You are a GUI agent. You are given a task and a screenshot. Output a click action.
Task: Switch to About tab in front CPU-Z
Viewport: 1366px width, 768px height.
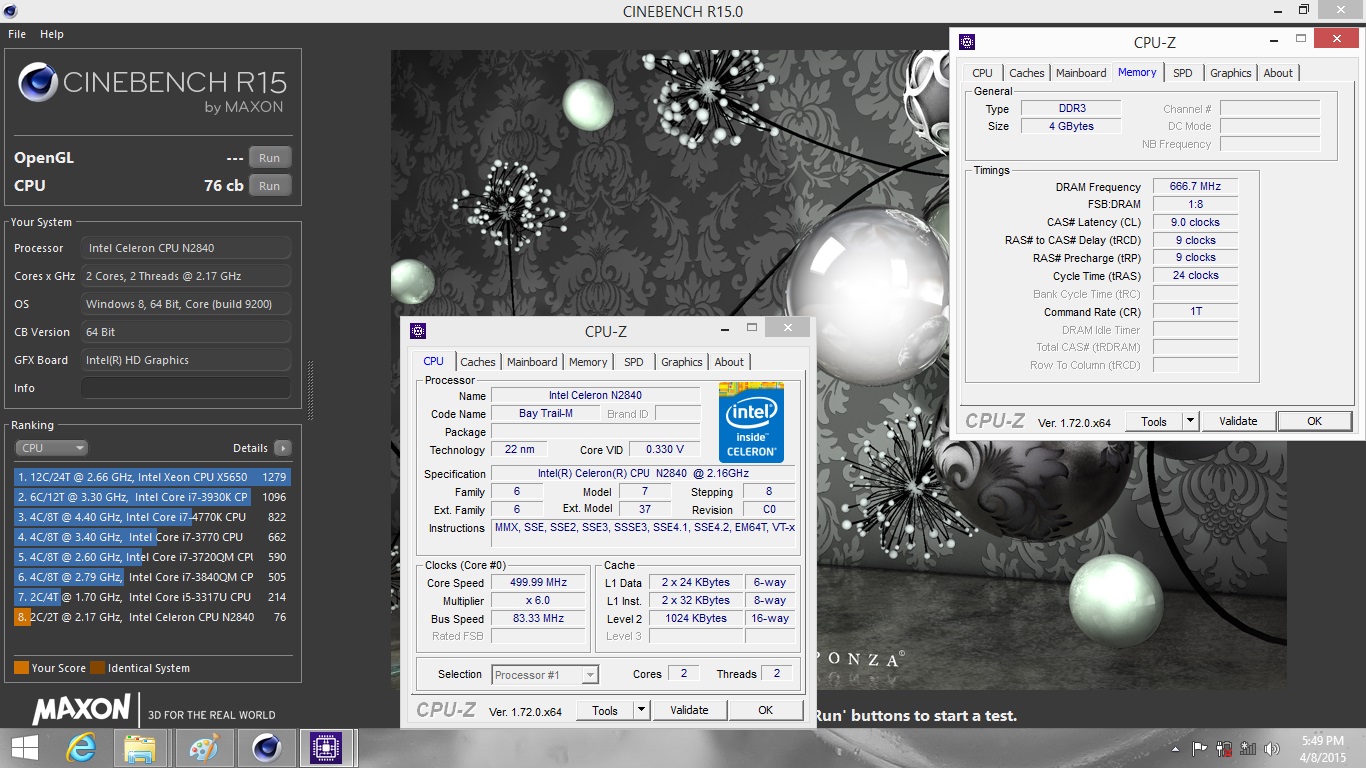tap(729, 362)
